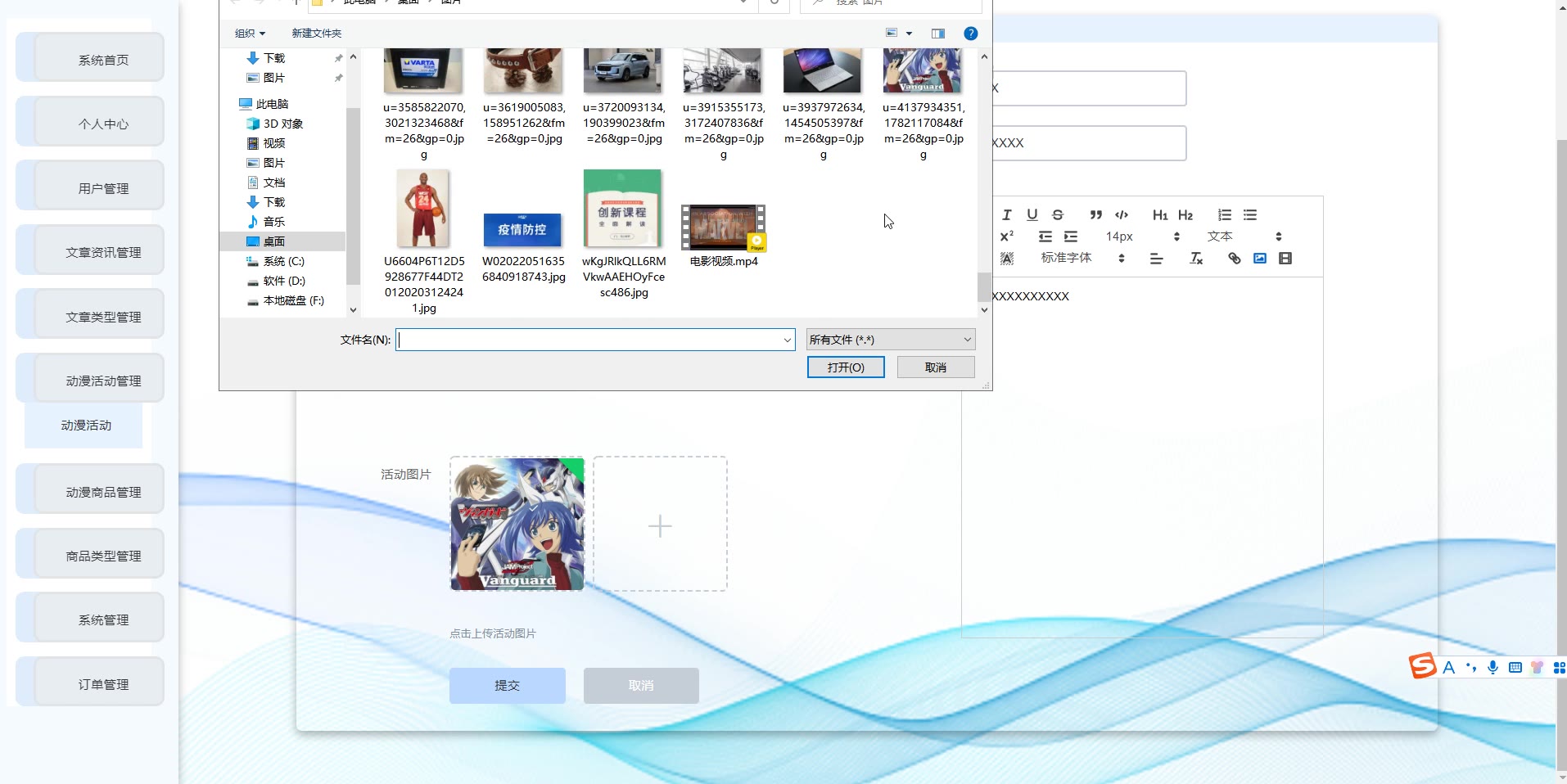This screenshot has height=784, width=1567.
Task: Insert code block with code icon
Action: click(1122, 215)
